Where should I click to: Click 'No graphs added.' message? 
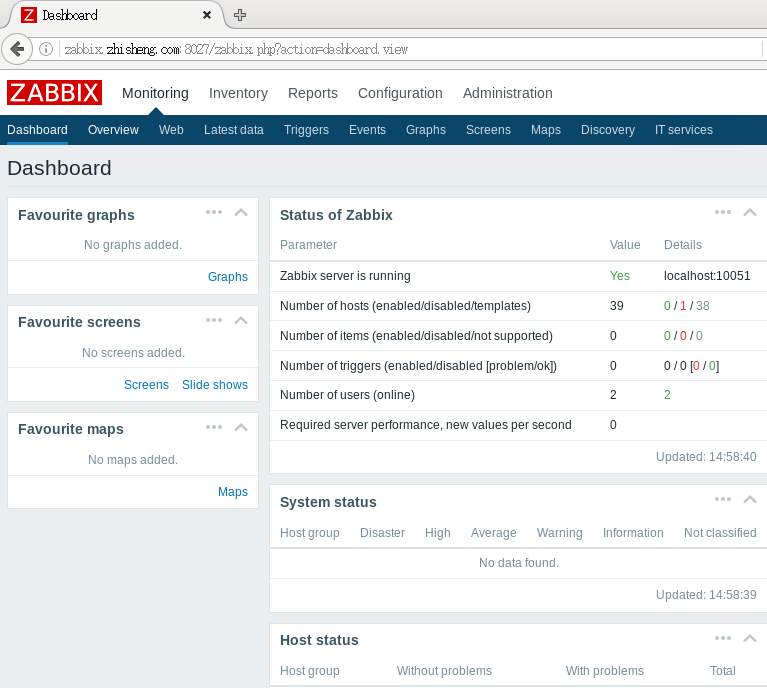[133, 245]
